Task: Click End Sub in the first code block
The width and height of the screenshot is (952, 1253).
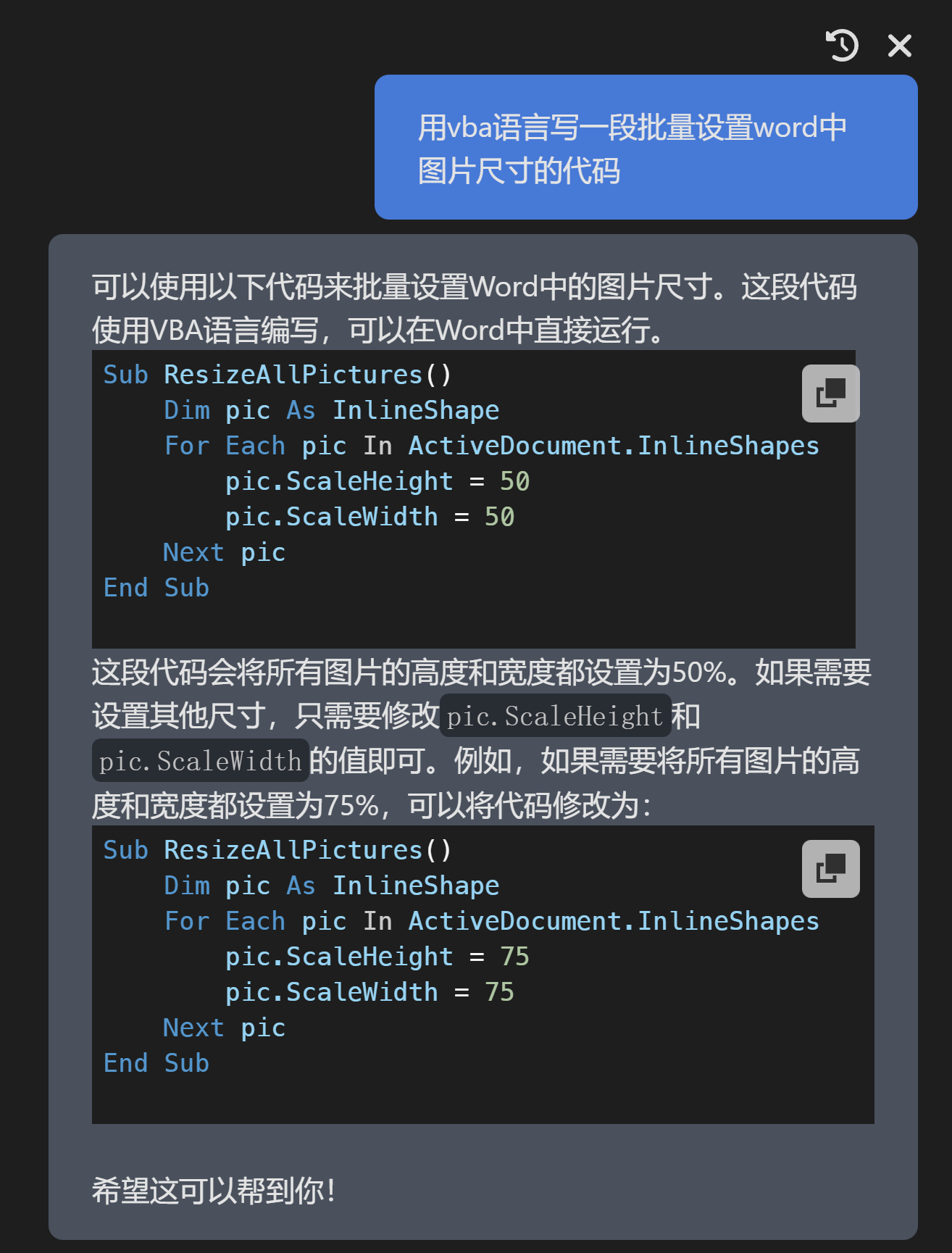Action: pos(156,588)
